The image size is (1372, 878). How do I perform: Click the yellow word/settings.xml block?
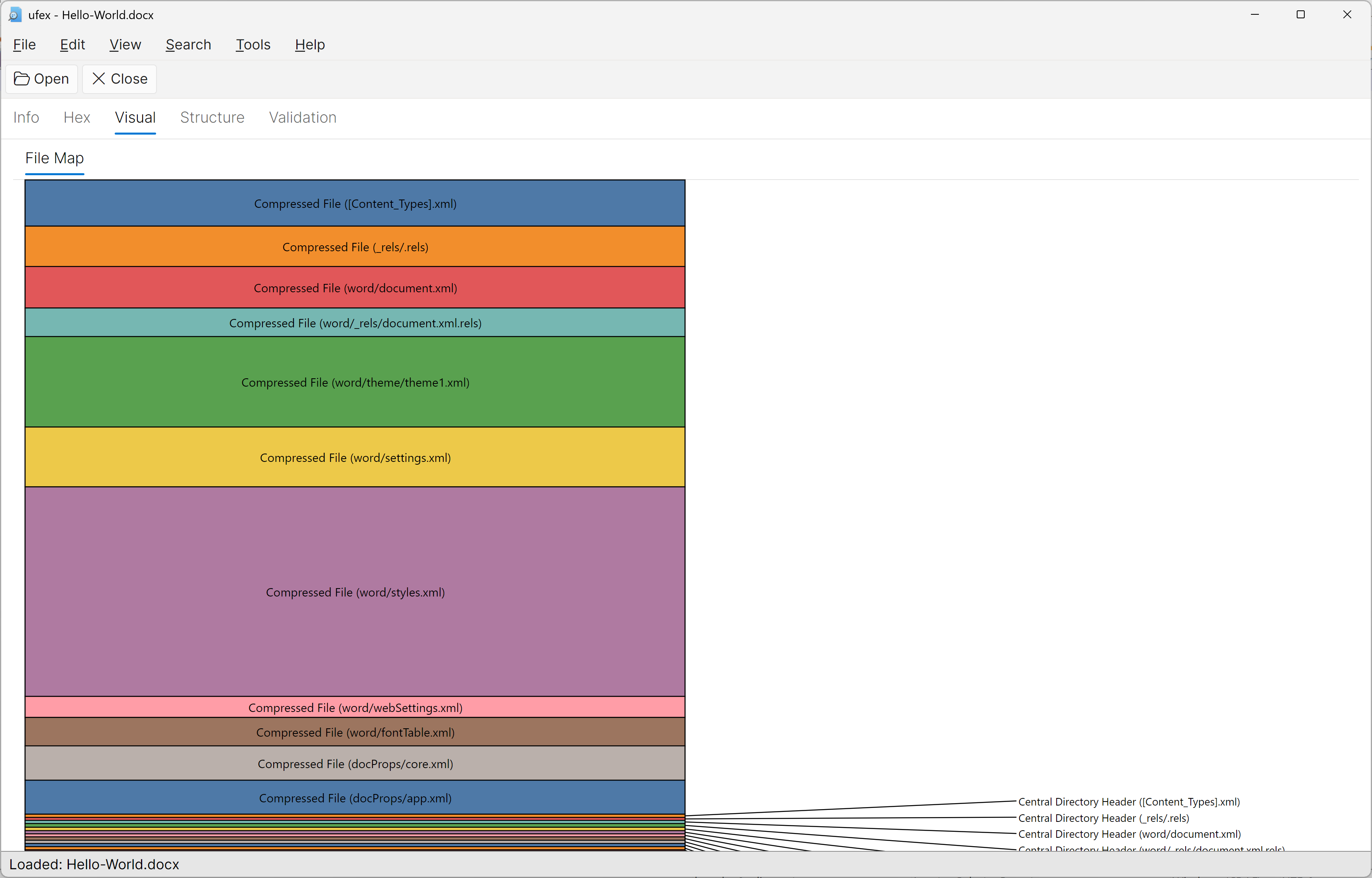(x=355, y=457)
